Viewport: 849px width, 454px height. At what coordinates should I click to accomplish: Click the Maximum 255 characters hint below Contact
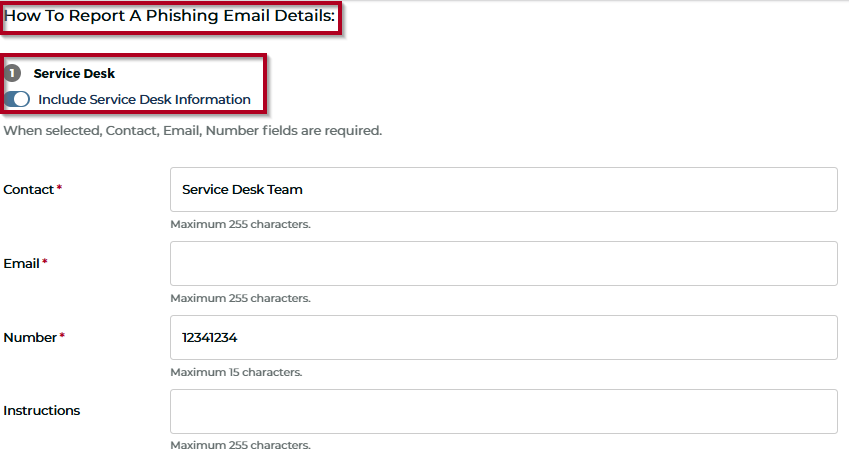pyautogui.click(x=240, y=224)
